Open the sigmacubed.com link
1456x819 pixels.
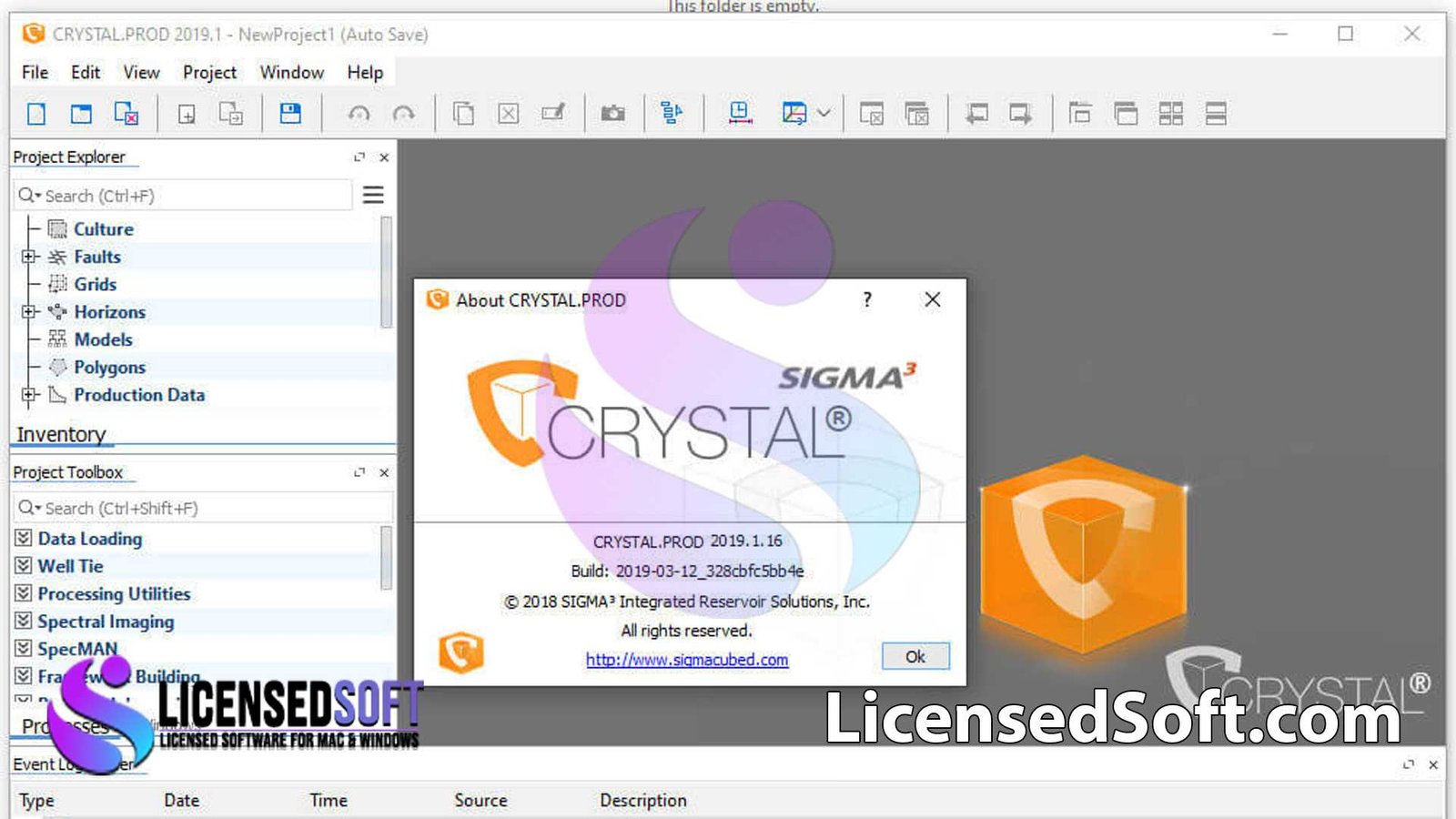(x=687, y=660)
